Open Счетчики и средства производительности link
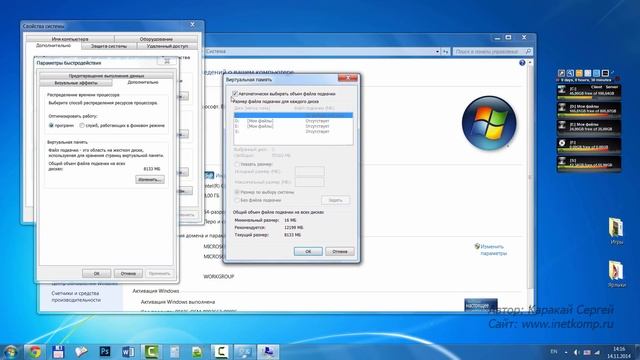 [76, 296]
